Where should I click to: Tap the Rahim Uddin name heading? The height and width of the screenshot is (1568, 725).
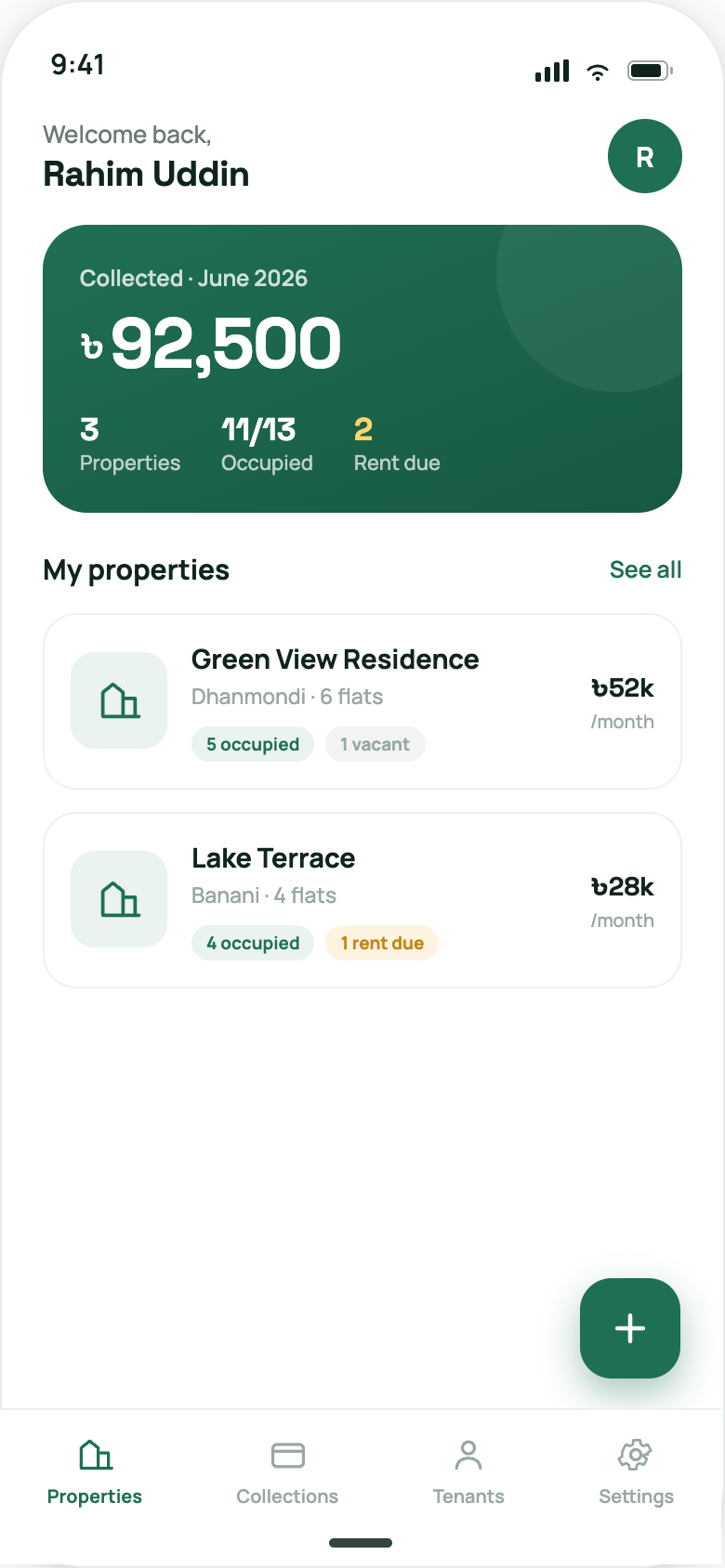tap(146, 175)
